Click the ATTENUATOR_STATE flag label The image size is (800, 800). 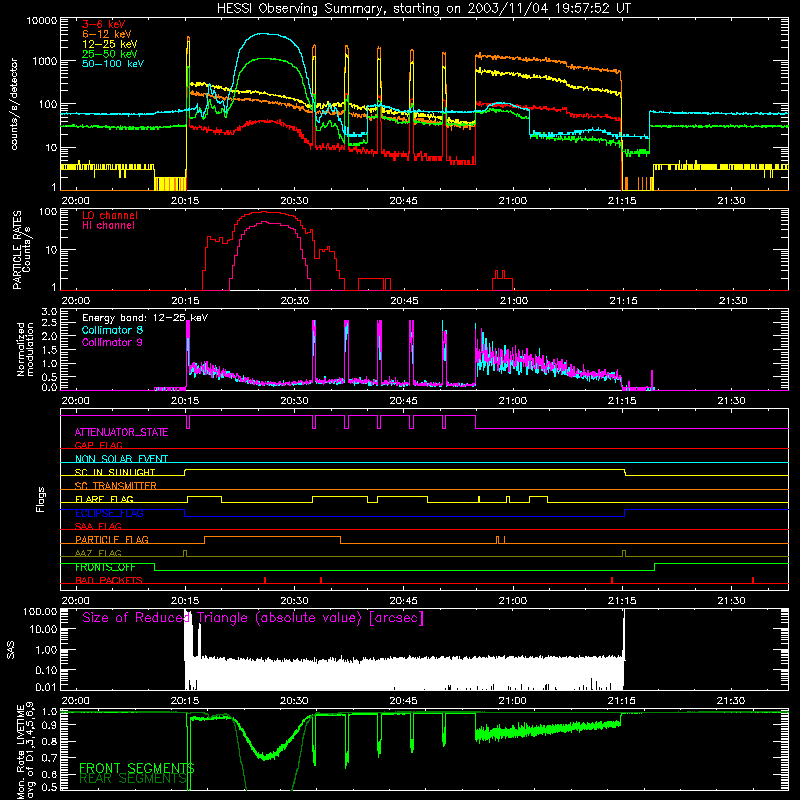click(x=121, y=433)
